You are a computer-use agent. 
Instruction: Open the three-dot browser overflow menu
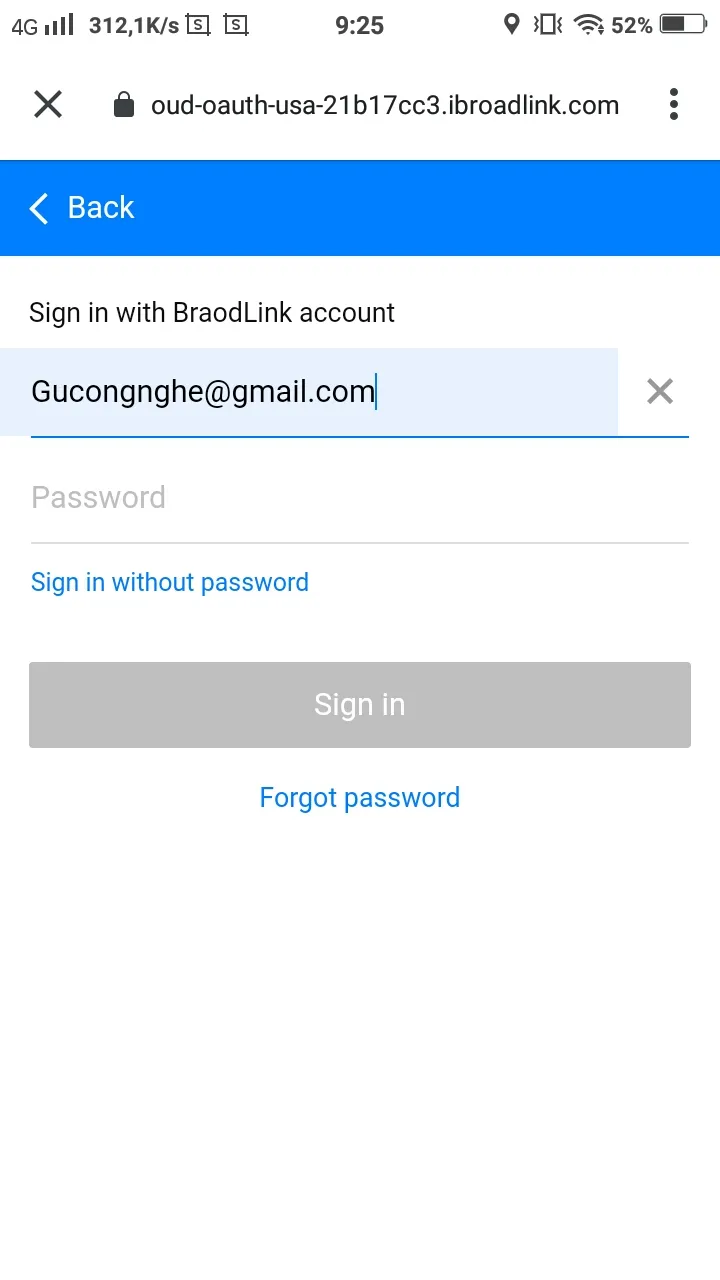coord(674,104)
